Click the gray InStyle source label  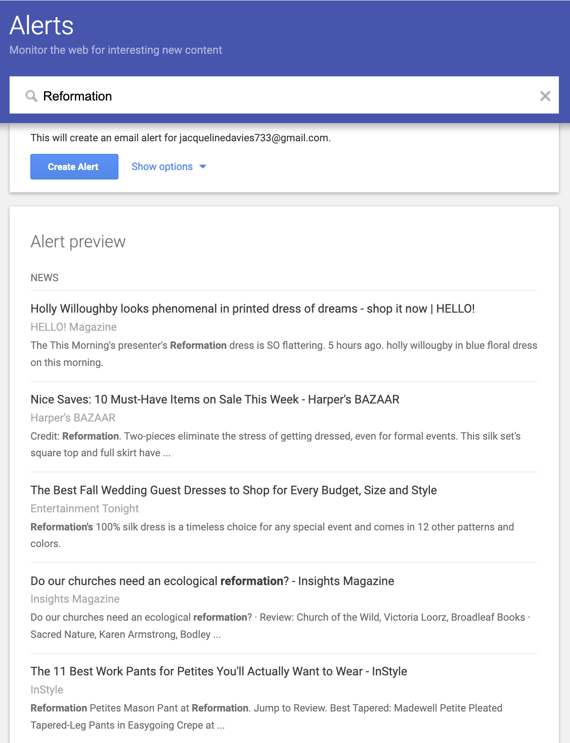click(x=46, y=690)
